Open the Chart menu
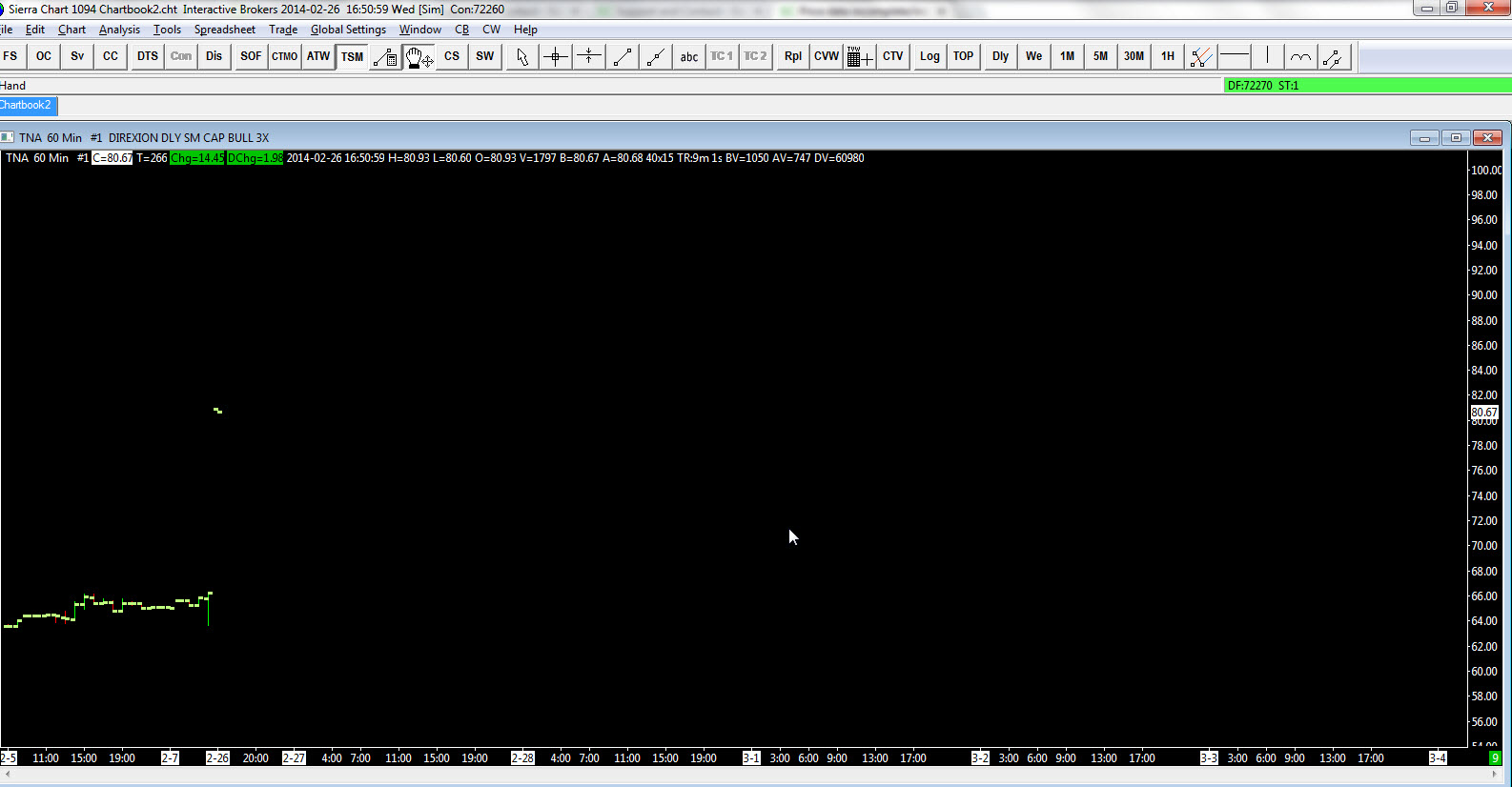 tap(72, 30)
